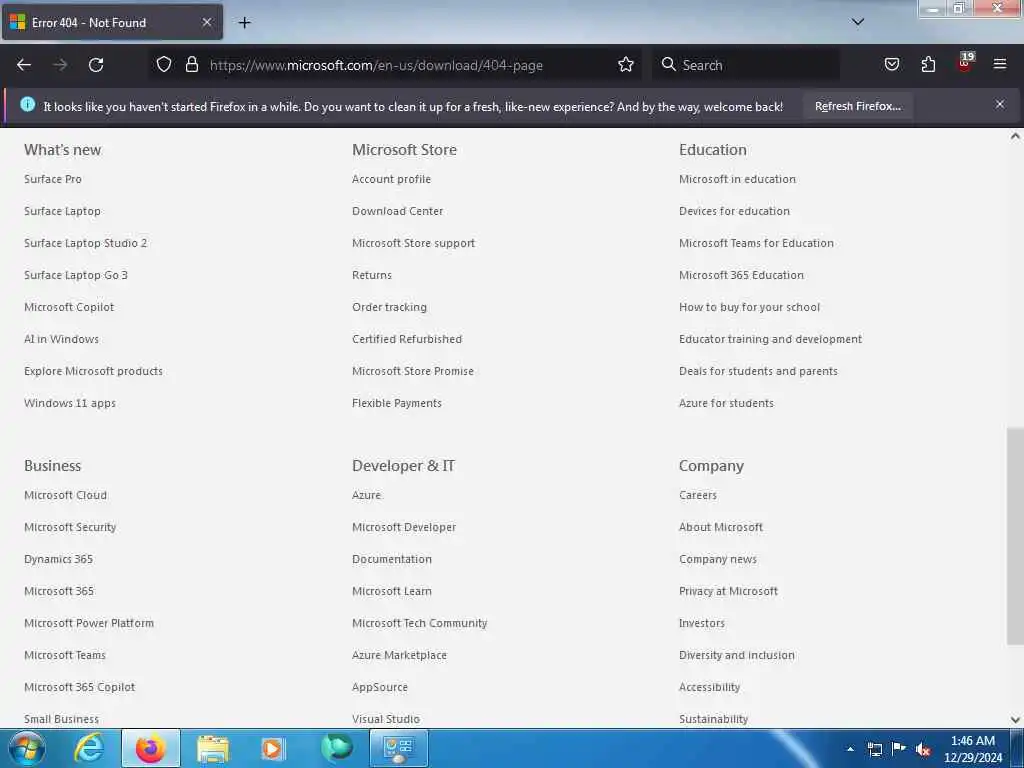Open the Firefox hamburger menu
The height and width of the screenshot is (768, 1024).
1000,64
